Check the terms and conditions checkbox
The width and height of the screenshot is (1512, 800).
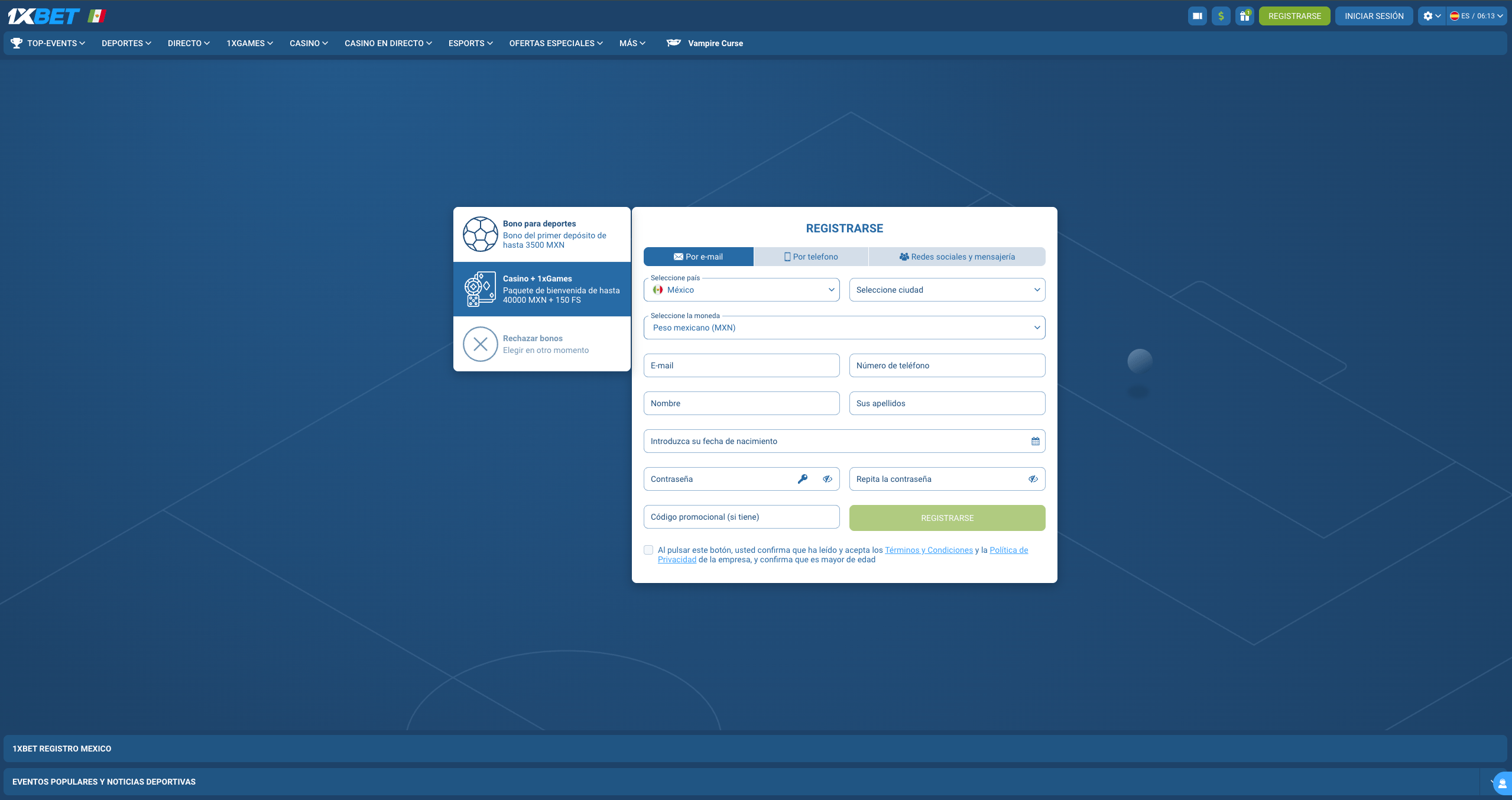[648, 550]
